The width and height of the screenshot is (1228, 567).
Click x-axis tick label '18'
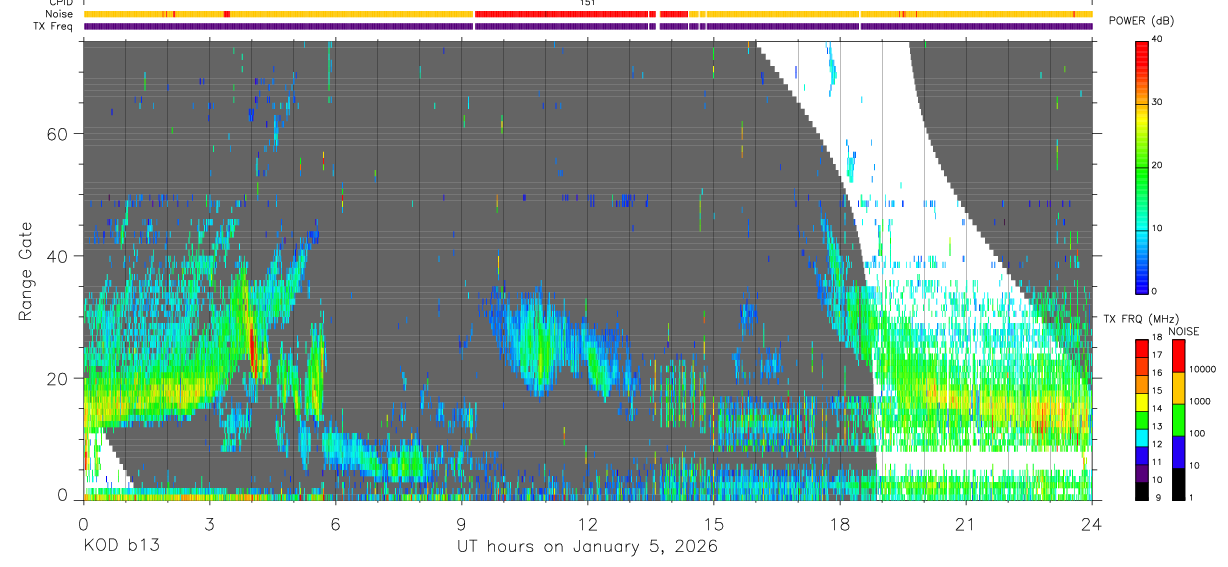[840, 524]
